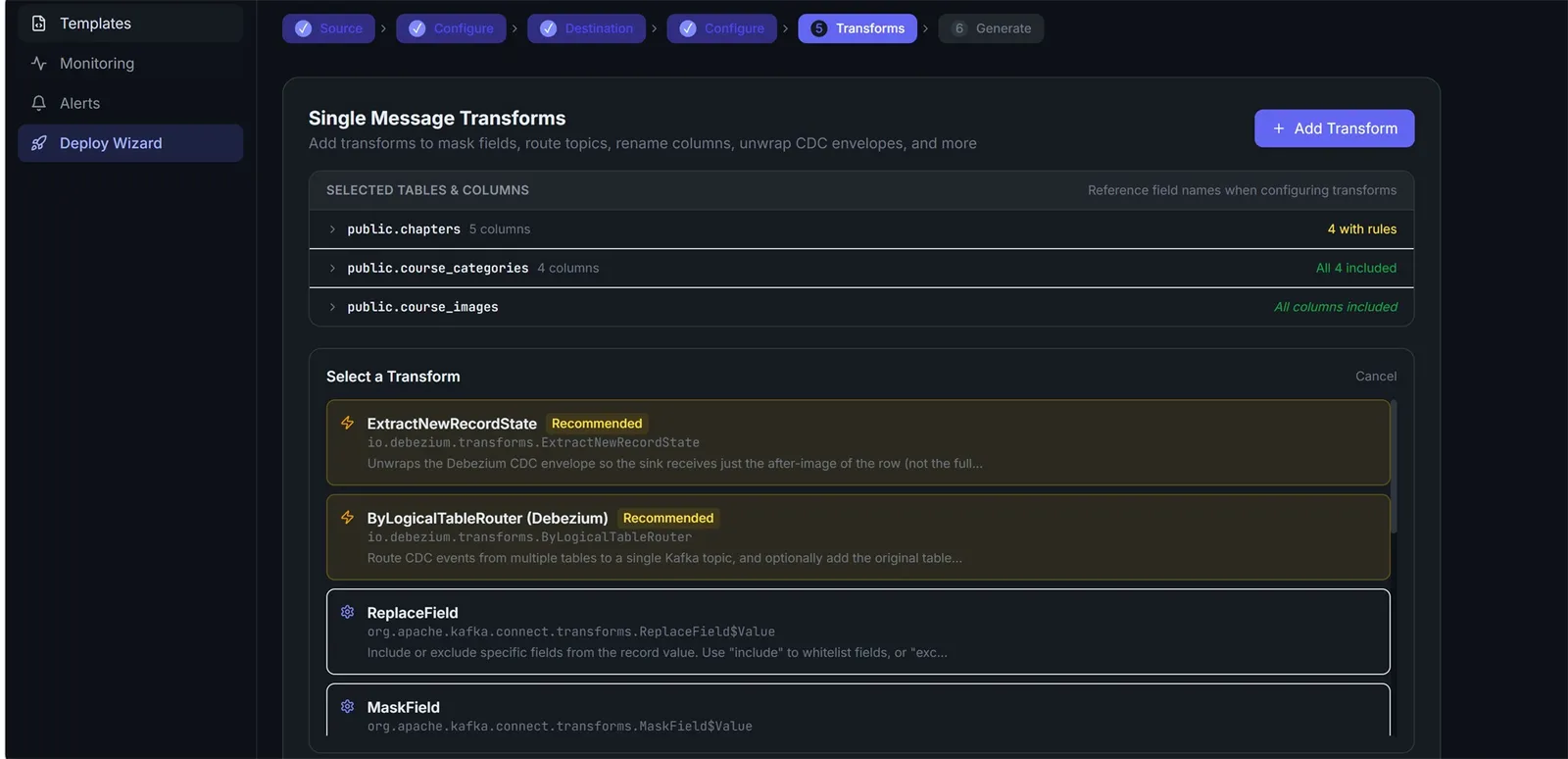
Task: Click the transform list scrollbar
Action: pos(1394,467)
